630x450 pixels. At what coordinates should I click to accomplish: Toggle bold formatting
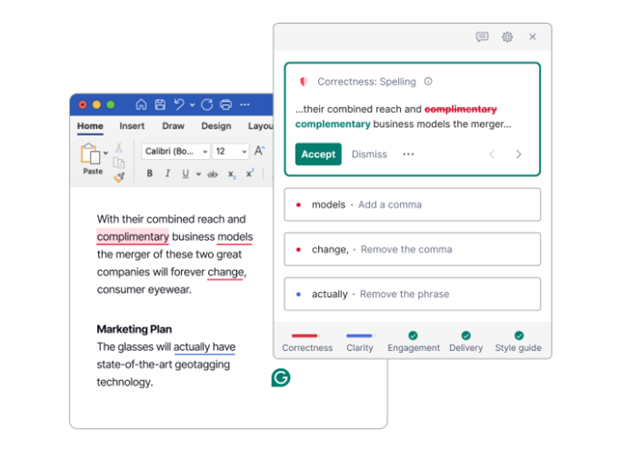[149, 174]
